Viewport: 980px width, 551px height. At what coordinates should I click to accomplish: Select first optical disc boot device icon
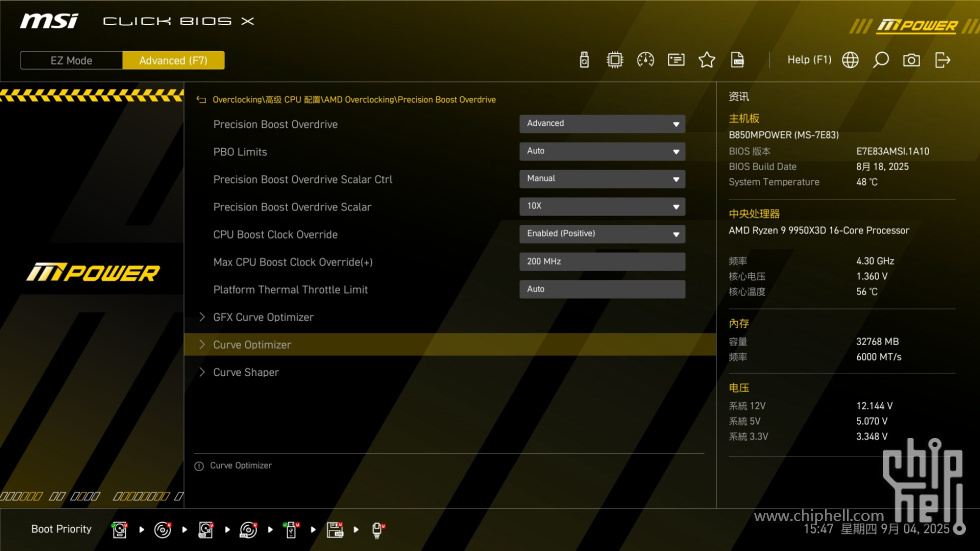tap(162, 530)
